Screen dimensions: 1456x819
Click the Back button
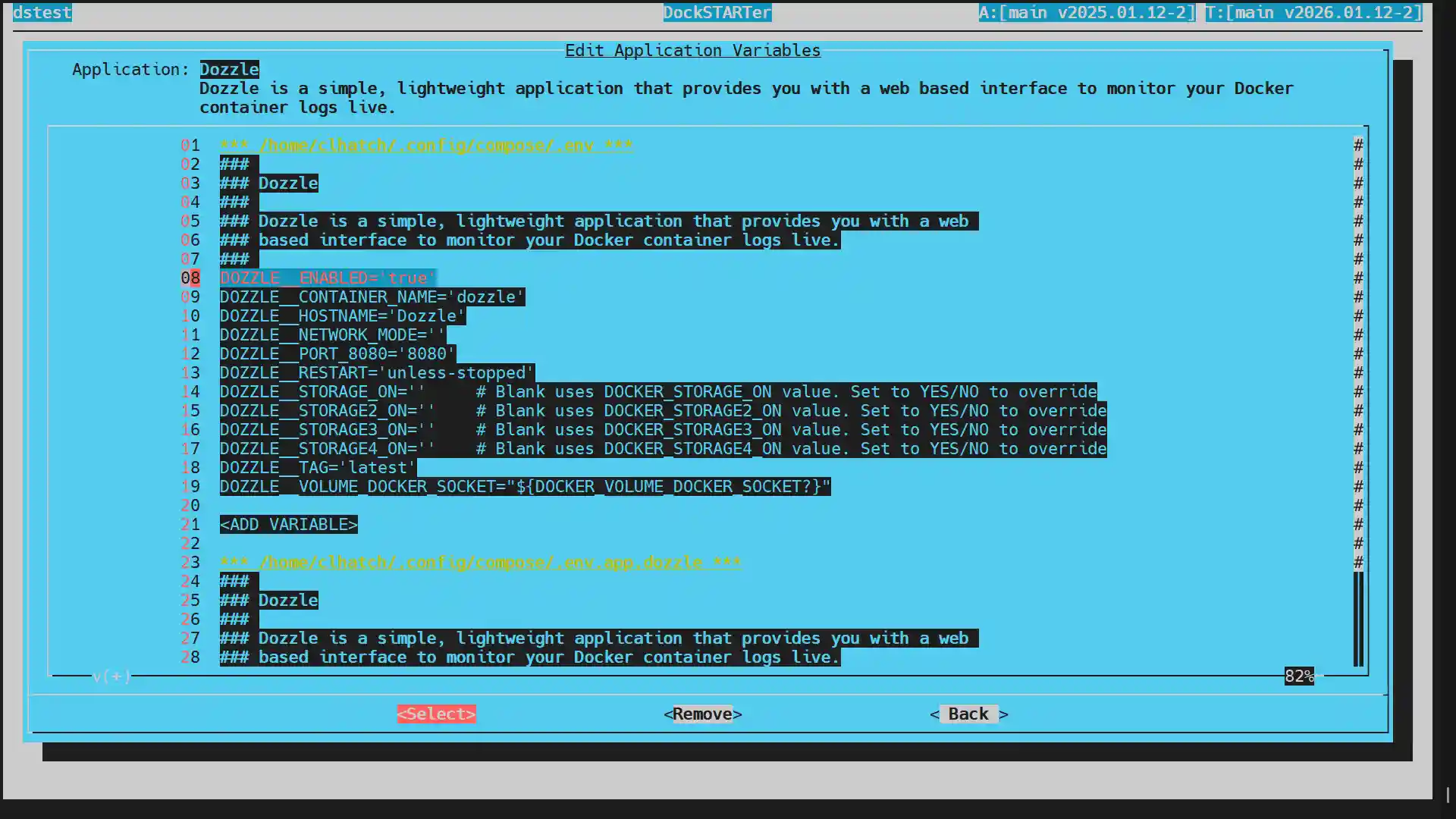[968, 714]
